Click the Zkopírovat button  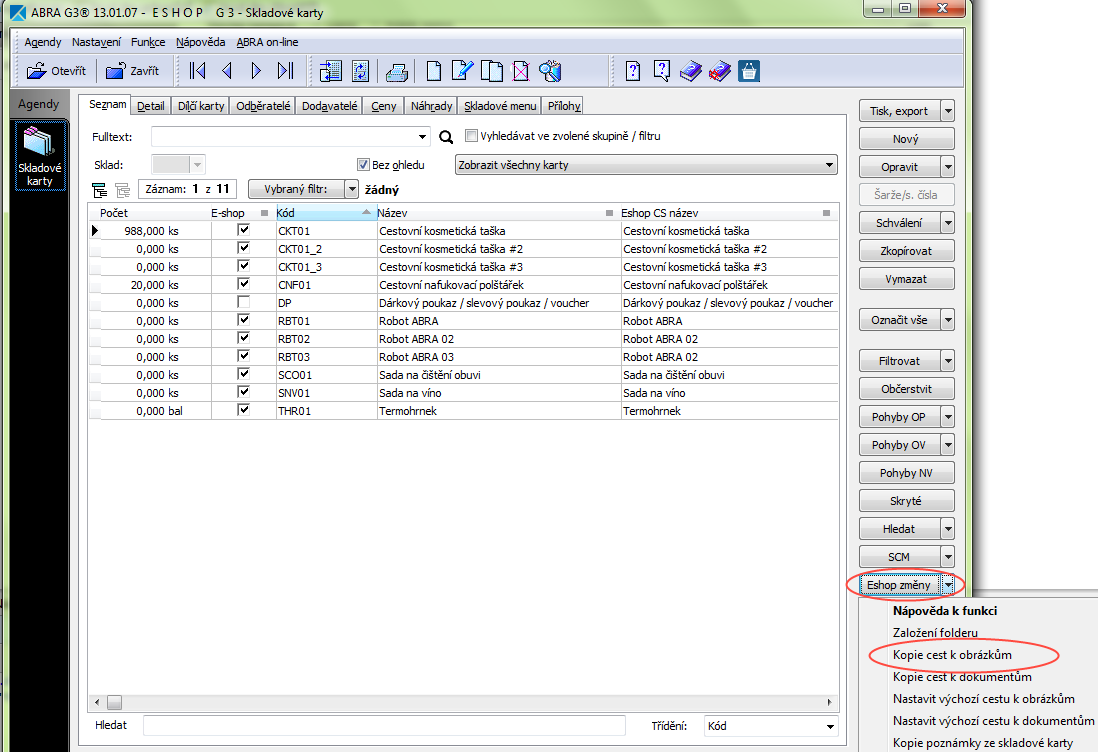point(906,251)
